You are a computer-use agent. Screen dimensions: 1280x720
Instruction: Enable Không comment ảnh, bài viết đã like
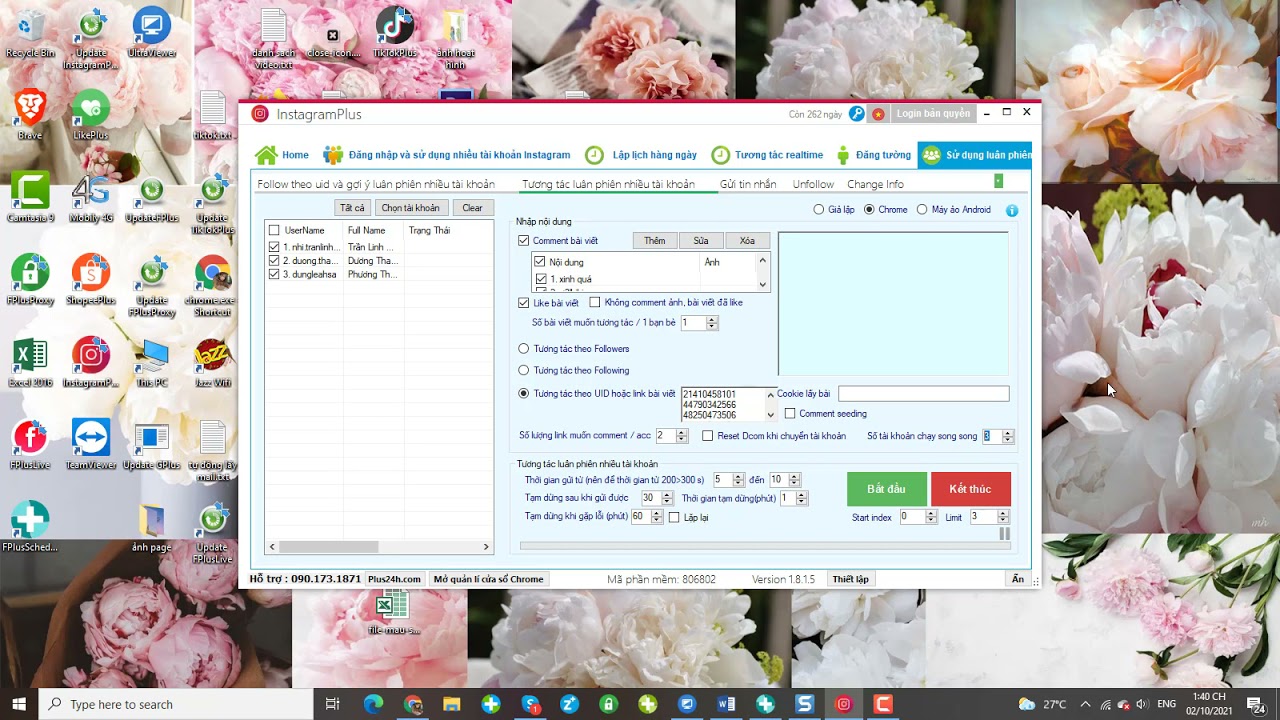pyautogui.click(x=595, y=302)
